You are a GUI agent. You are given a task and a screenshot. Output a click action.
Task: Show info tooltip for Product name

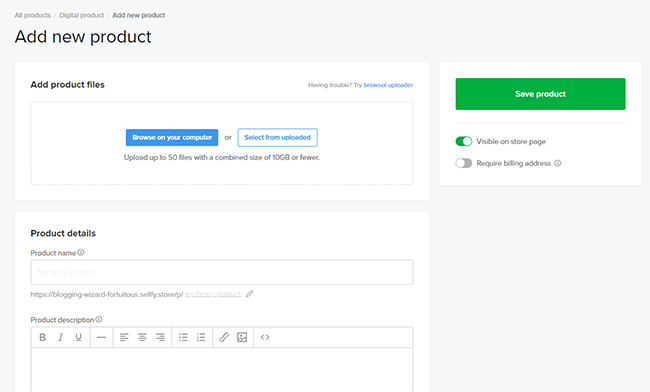coord(81,252)
